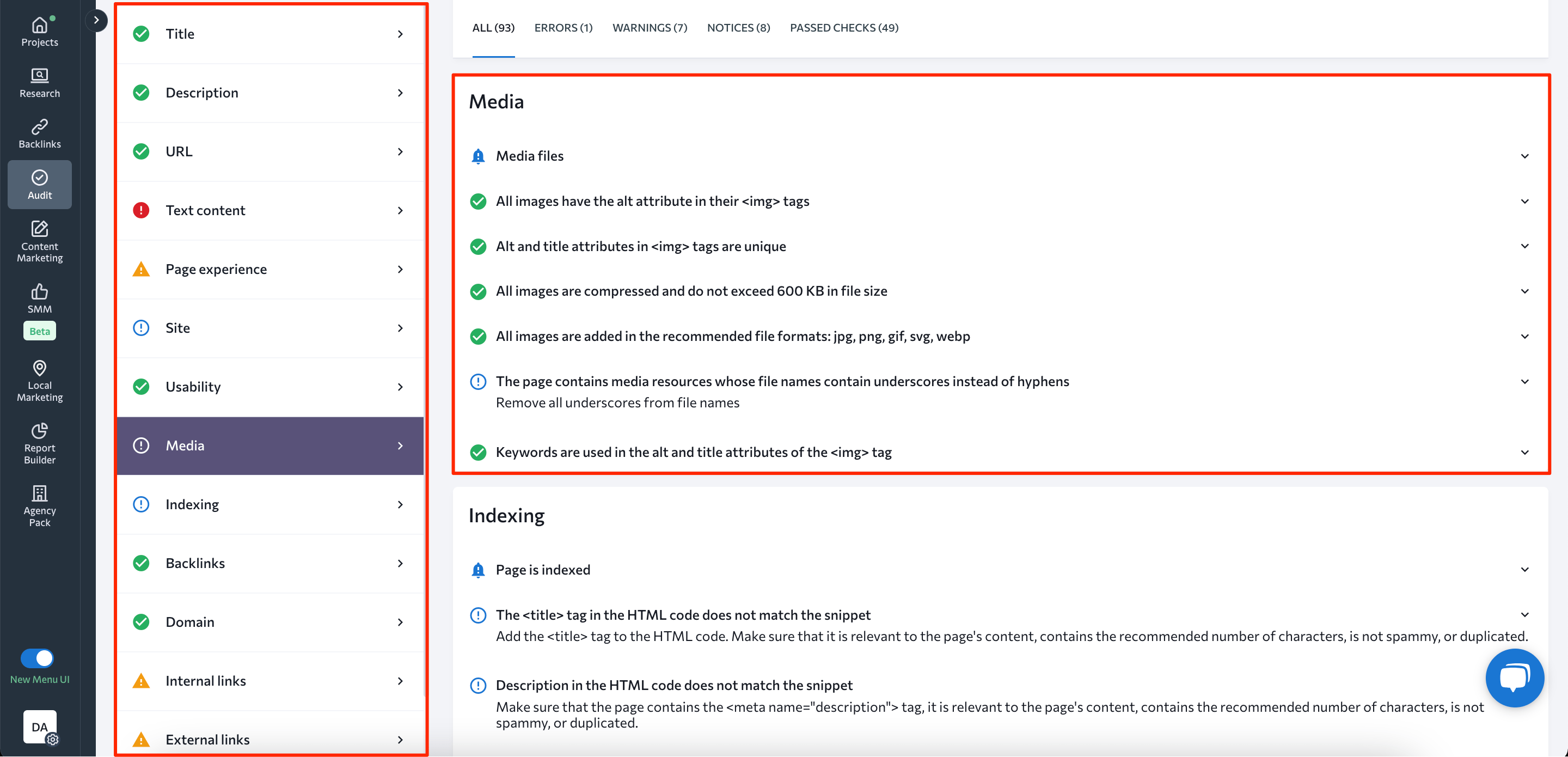
Task: Select the Media category in the list
Action: 269,446
